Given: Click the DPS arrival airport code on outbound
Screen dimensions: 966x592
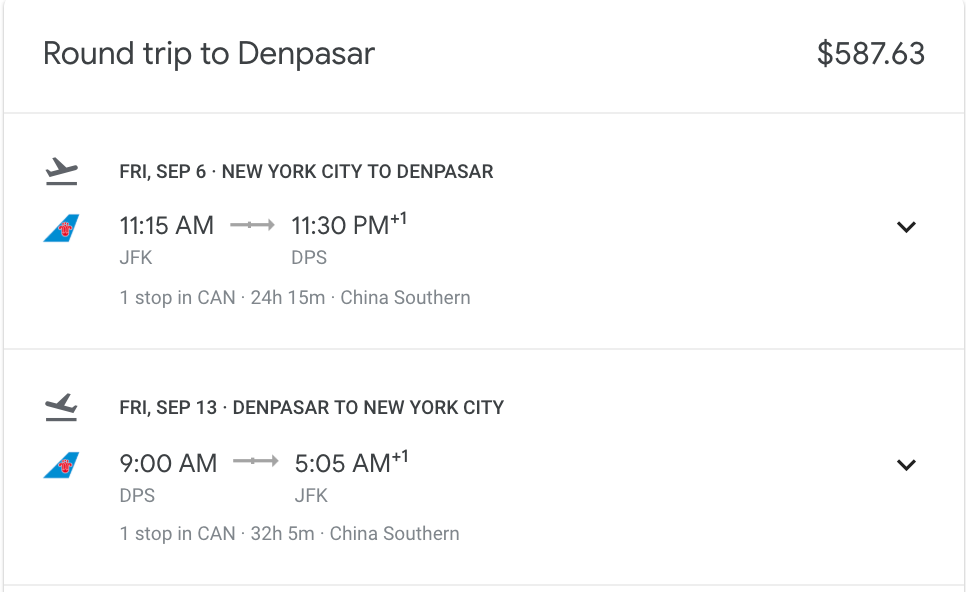Looking at the screenshot, I should 309,257.
